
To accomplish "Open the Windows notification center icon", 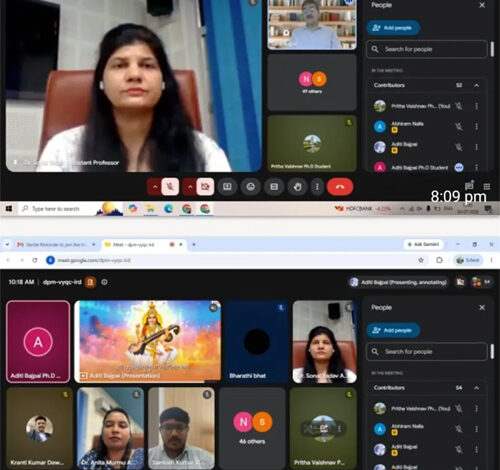I will 488,209.
